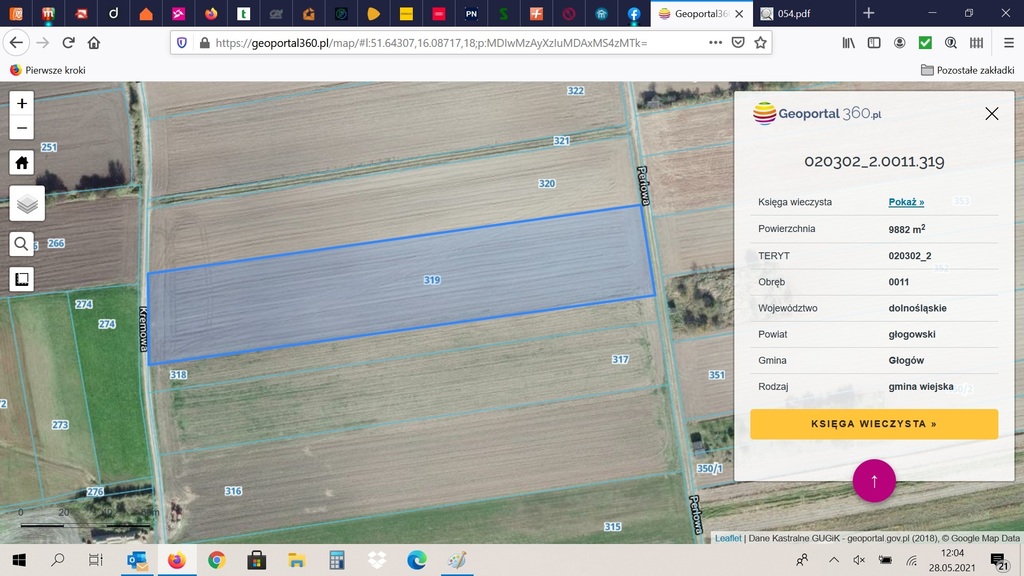Show hidden system tray icons
The height and width of the screenshot is (576, 1024).
point(831,560)
